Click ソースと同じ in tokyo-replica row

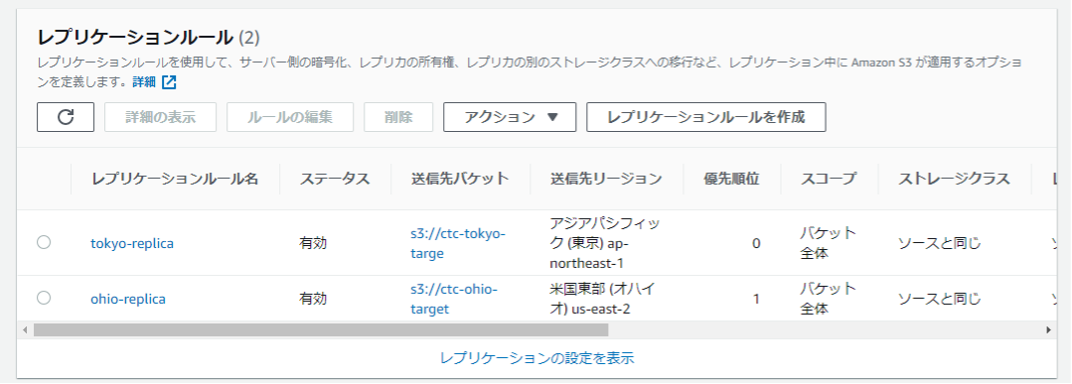pos(939,243)
